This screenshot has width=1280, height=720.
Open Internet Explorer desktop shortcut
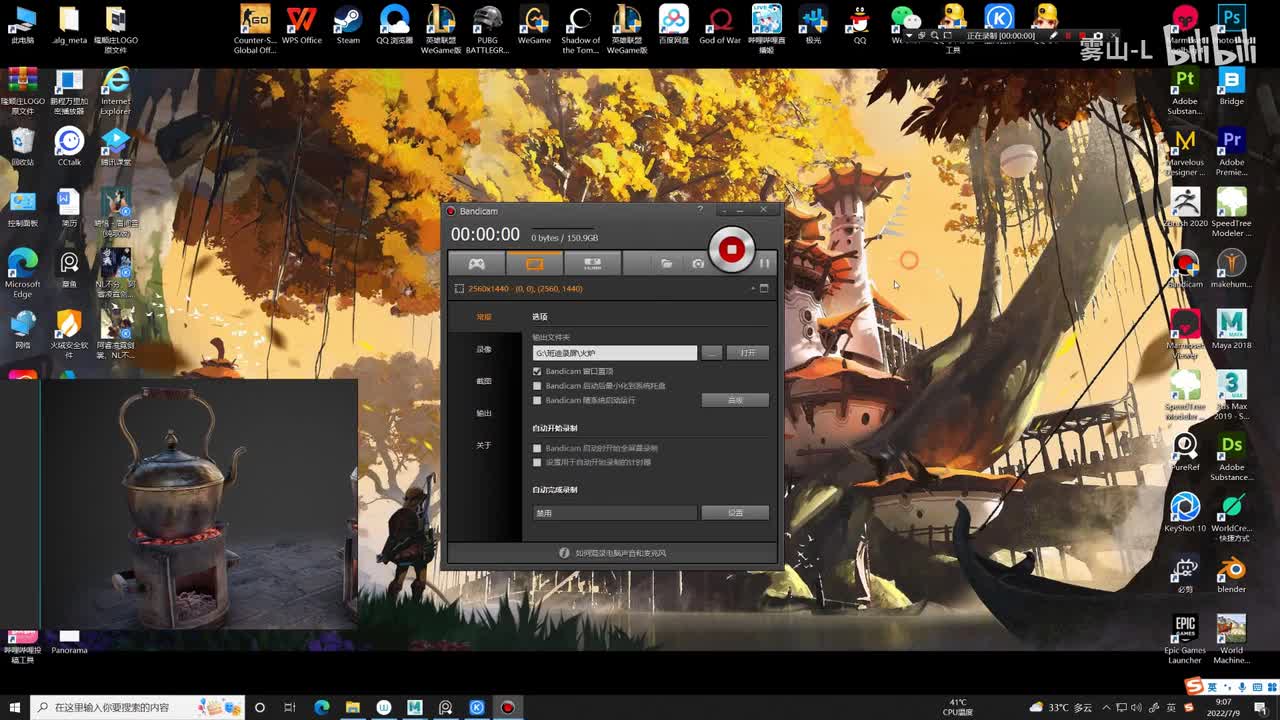coord(116,91)
